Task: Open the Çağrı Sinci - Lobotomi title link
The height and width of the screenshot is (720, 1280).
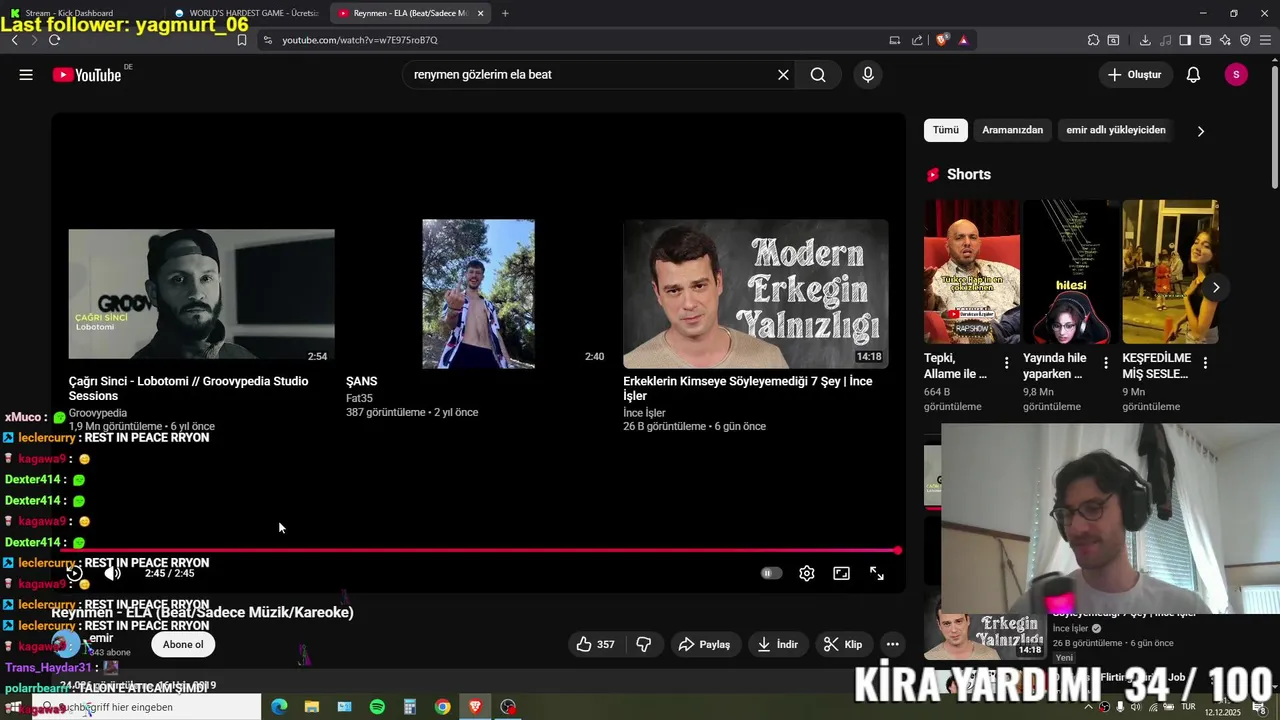Action: (x=188, y=388)
